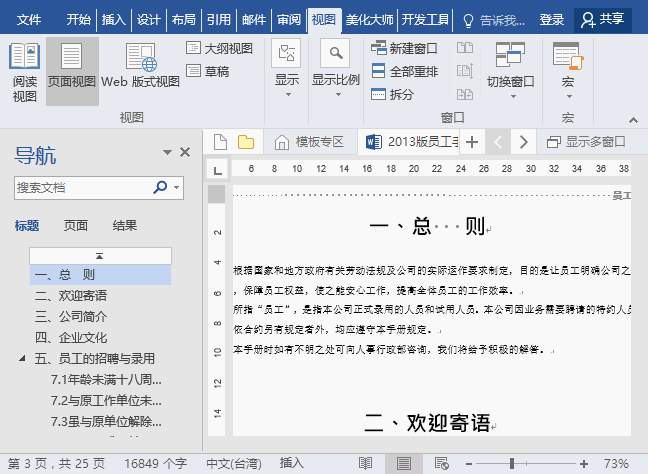The height and width of the screenshot is (474, 648).
Task: Click the search magnifier in navigation pane
Action: pos(160,187)
